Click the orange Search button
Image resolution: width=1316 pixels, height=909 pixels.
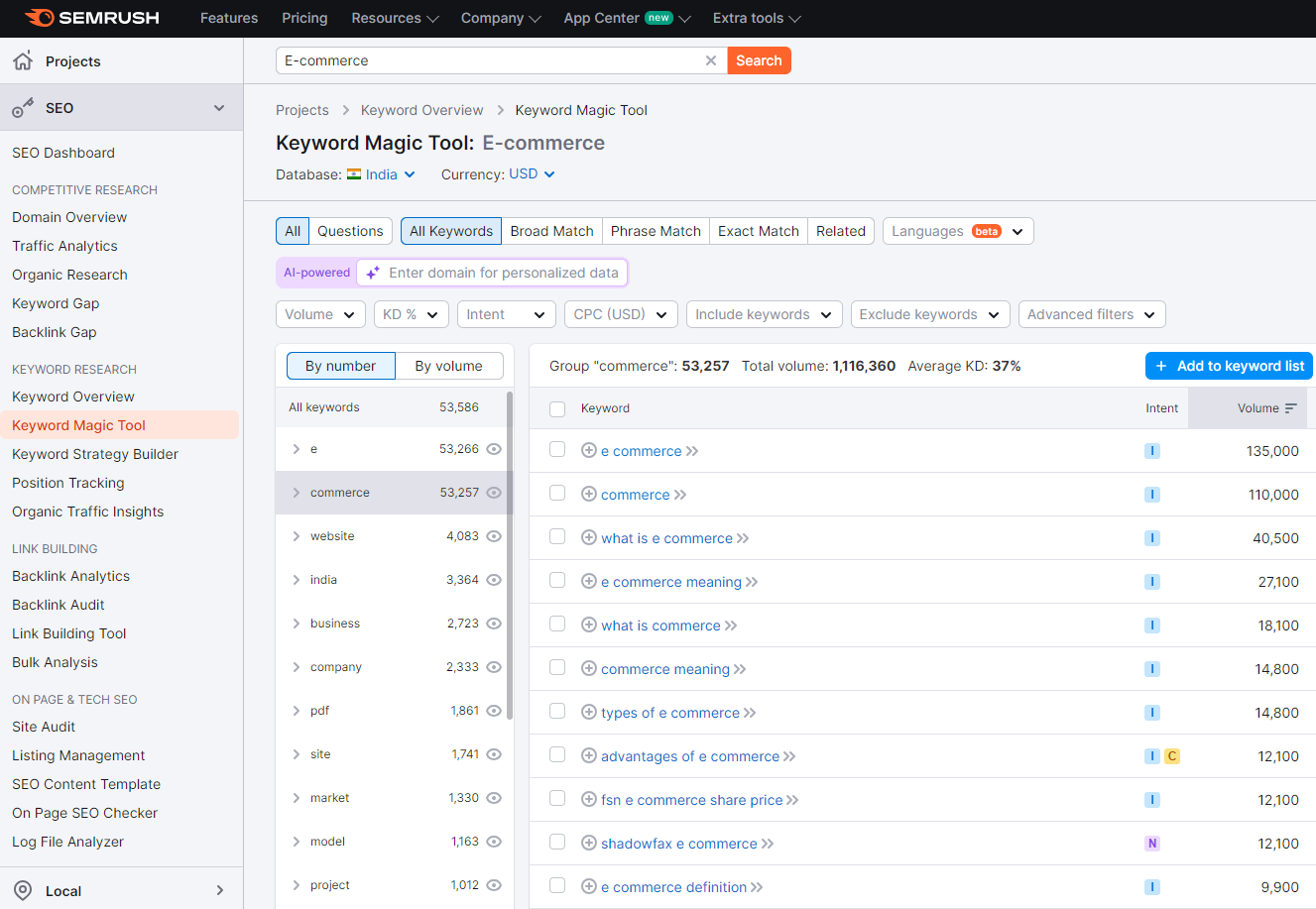(x=759, y=60)
